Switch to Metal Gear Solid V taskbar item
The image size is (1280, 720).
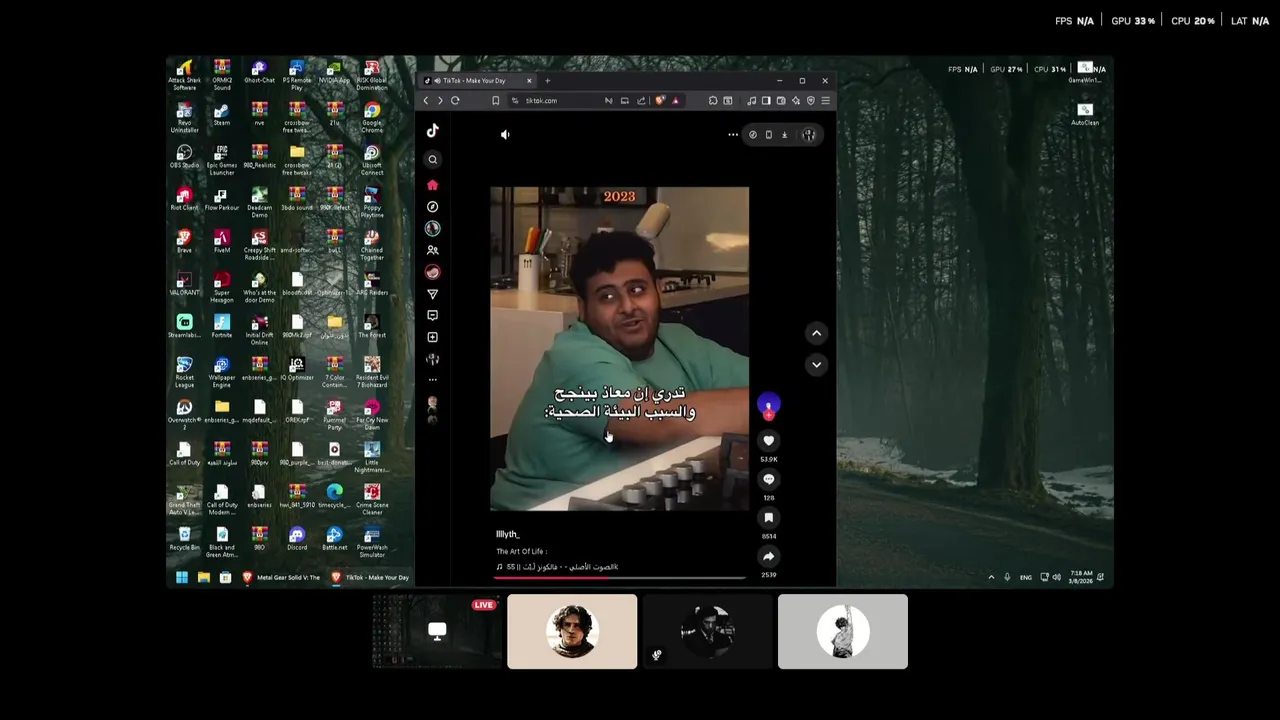click(x=281, y=577)
